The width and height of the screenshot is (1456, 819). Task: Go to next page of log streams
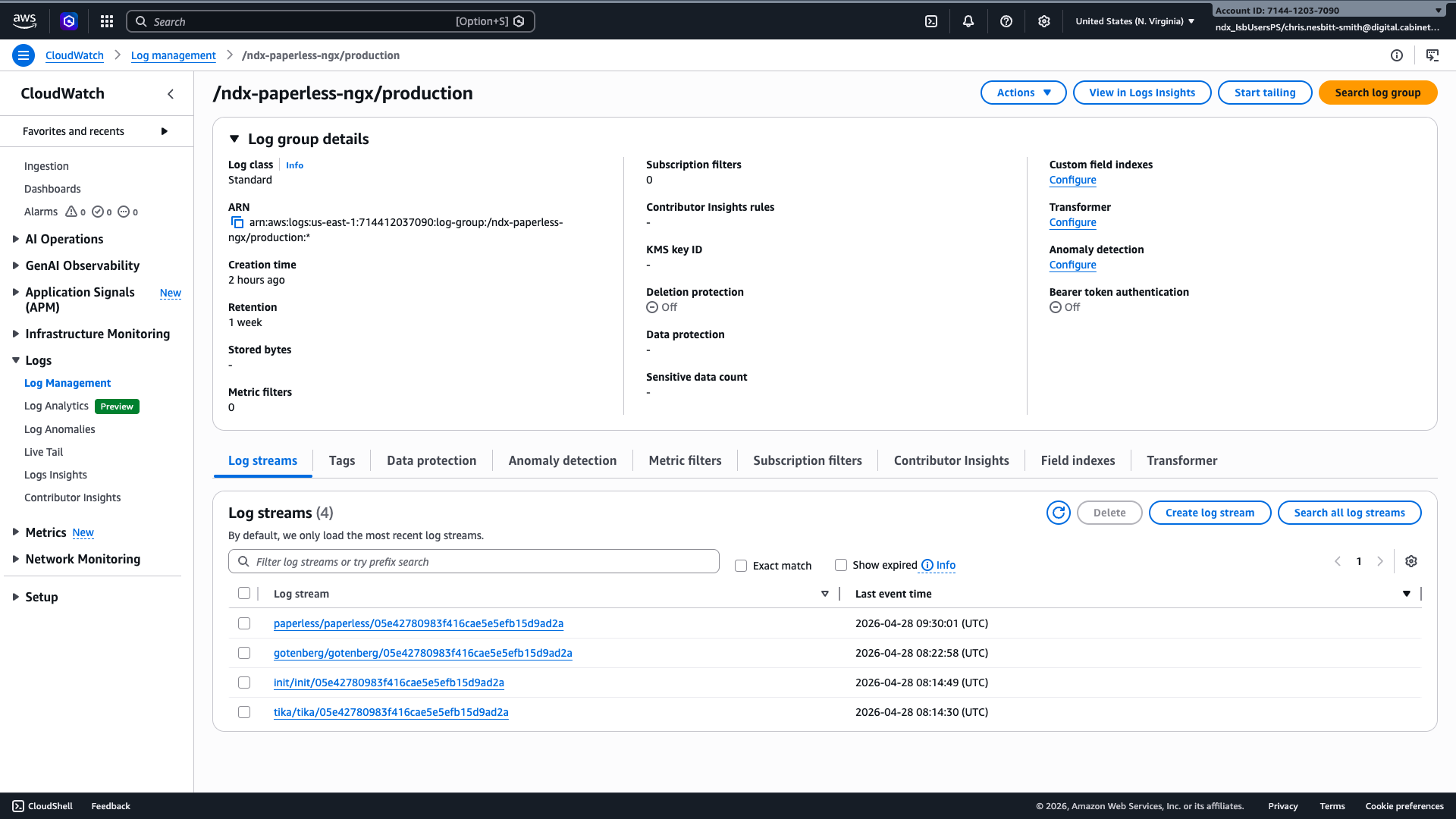click(1380, 561)
